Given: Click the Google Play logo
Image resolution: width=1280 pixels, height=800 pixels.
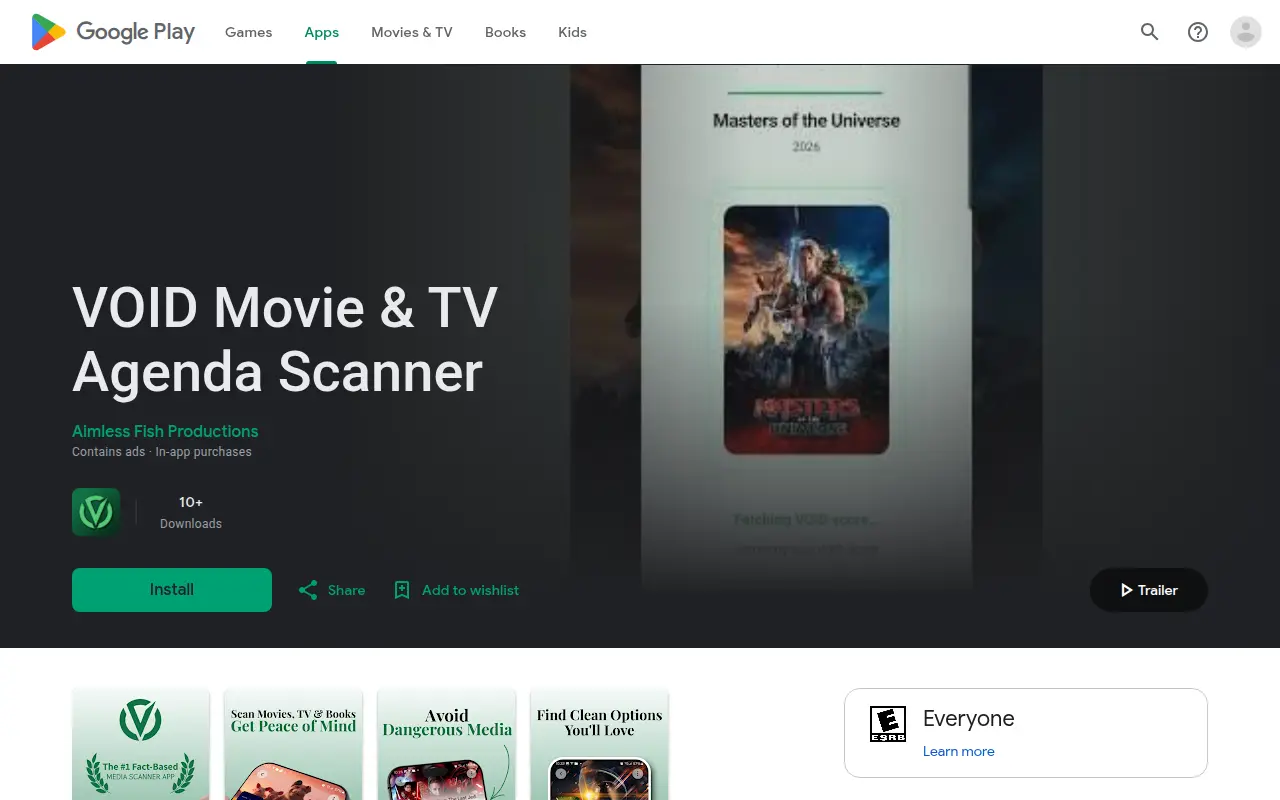Looking at the screenshot, I should tap(113, 32).
